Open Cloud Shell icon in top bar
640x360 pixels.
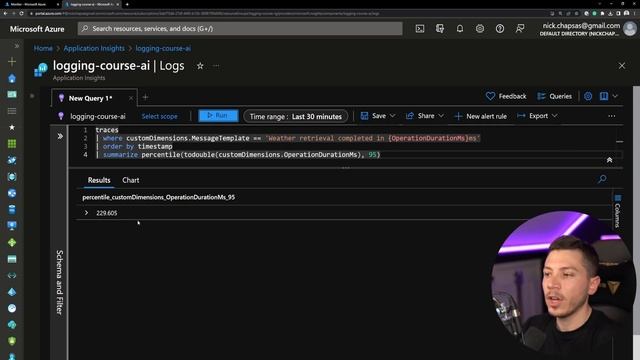click(x=420, y=29)
